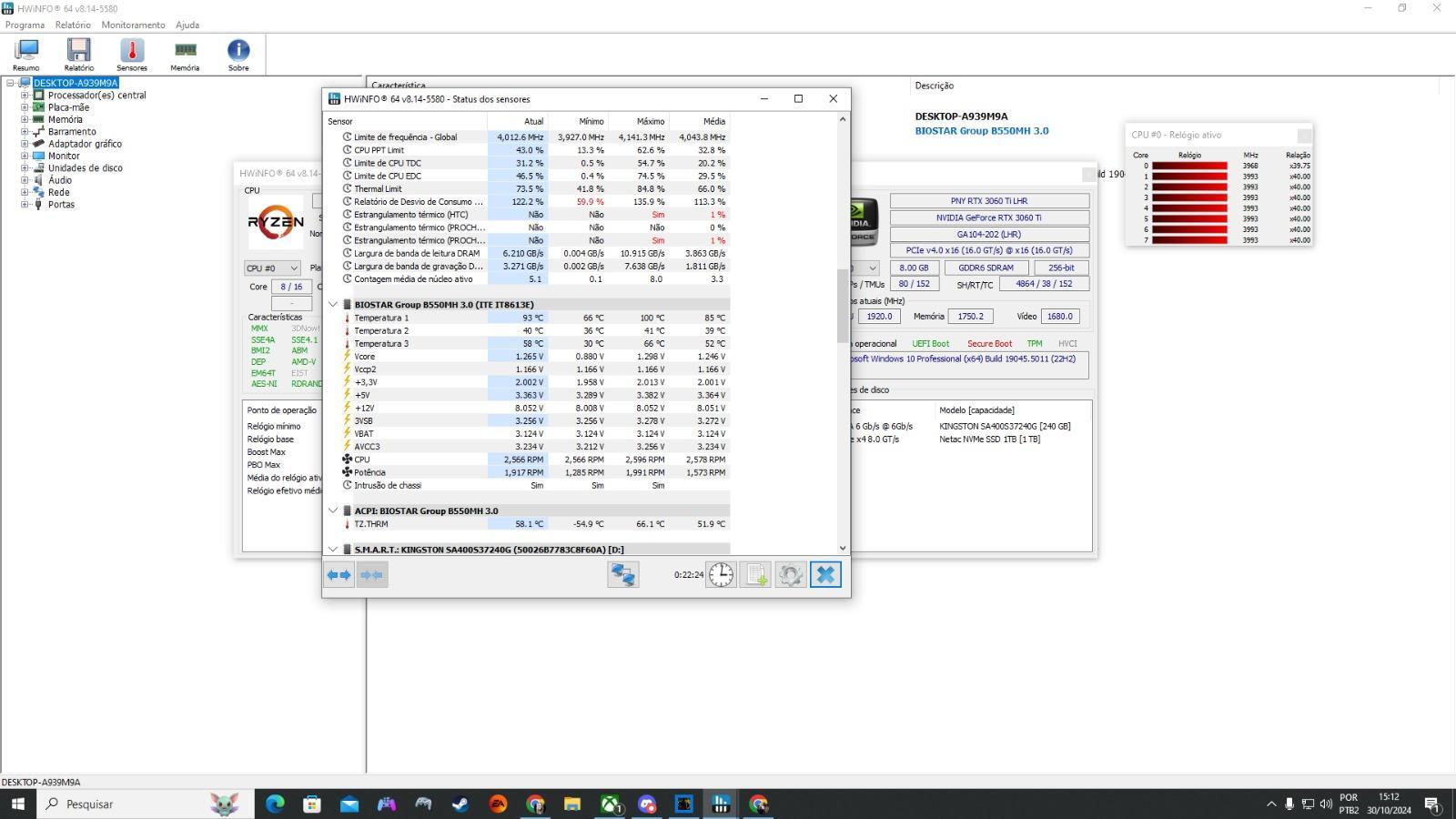Select the Áudio tree item
The width and height of the screenshot is (1456, 819).
tap(60, 180)
